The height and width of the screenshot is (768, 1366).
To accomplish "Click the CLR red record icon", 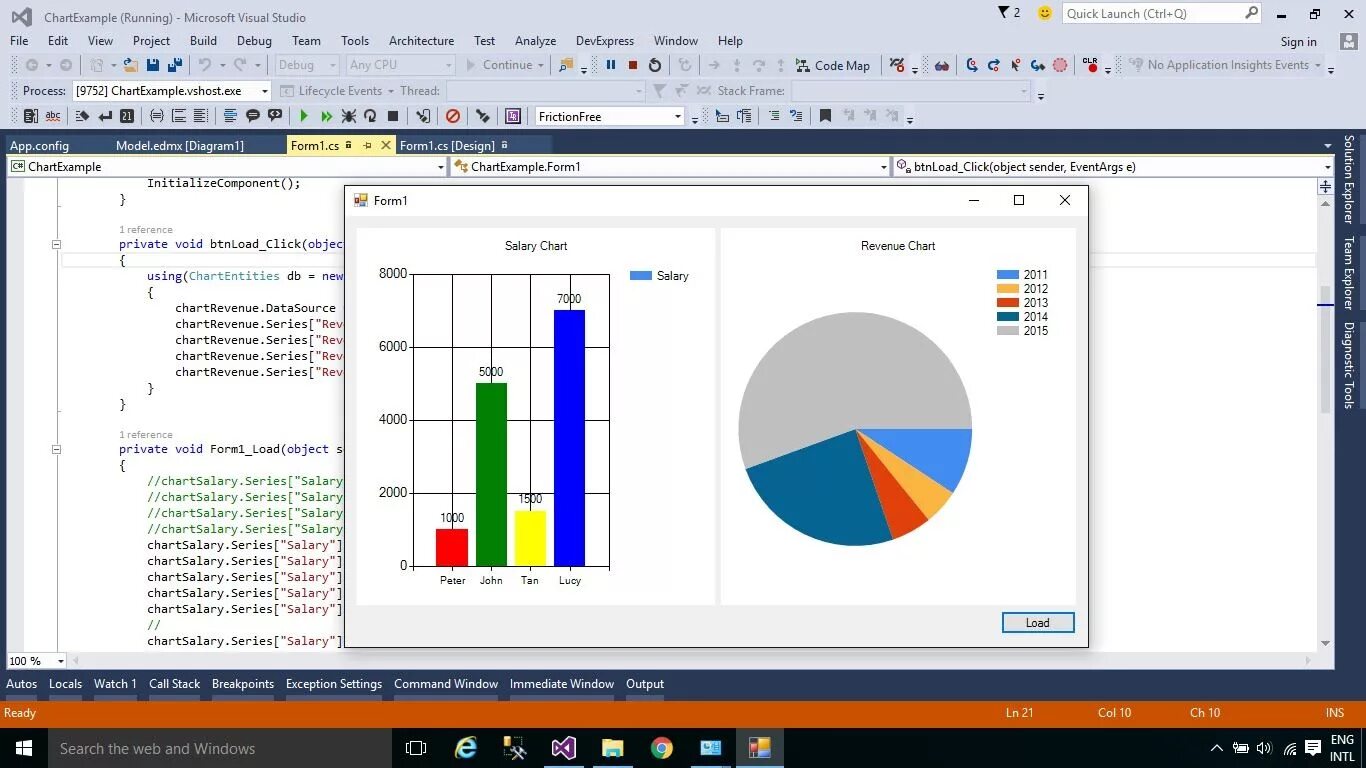I will (x=1090, y=65).
